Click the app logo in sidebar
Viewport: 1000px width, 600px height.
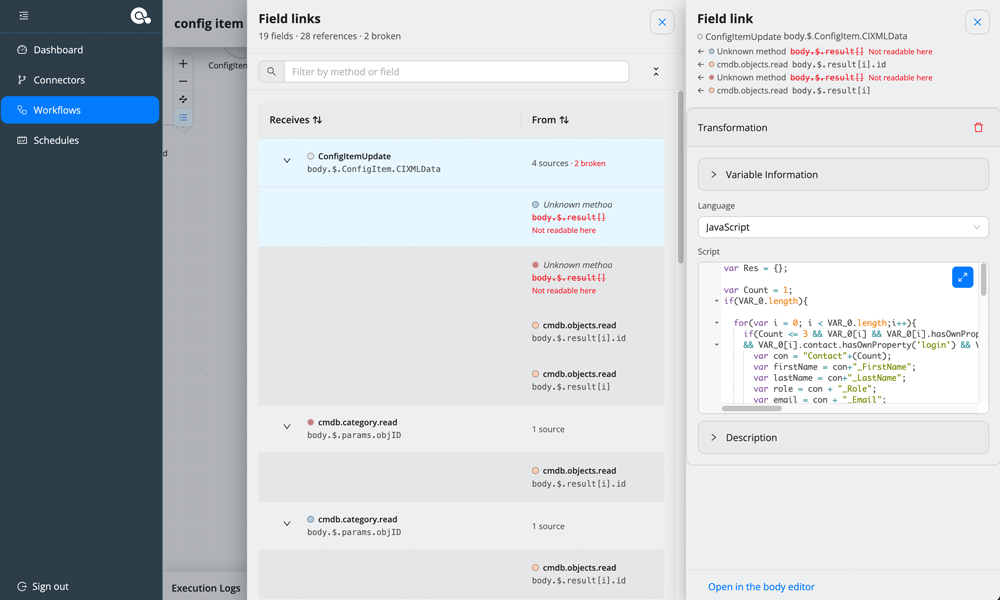tap(140, 16)
